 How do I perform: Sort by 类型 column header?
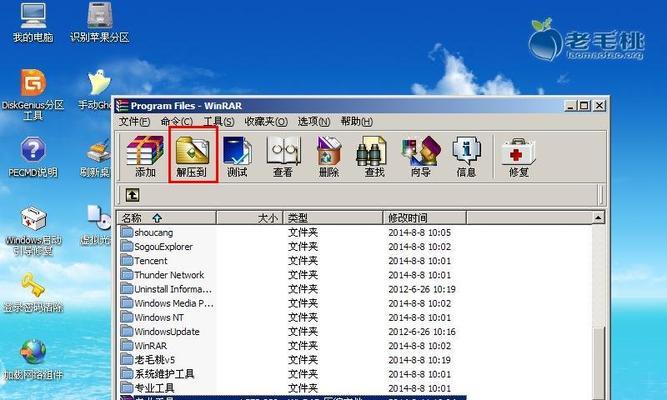pyautogui.click(x=333, y=218)
